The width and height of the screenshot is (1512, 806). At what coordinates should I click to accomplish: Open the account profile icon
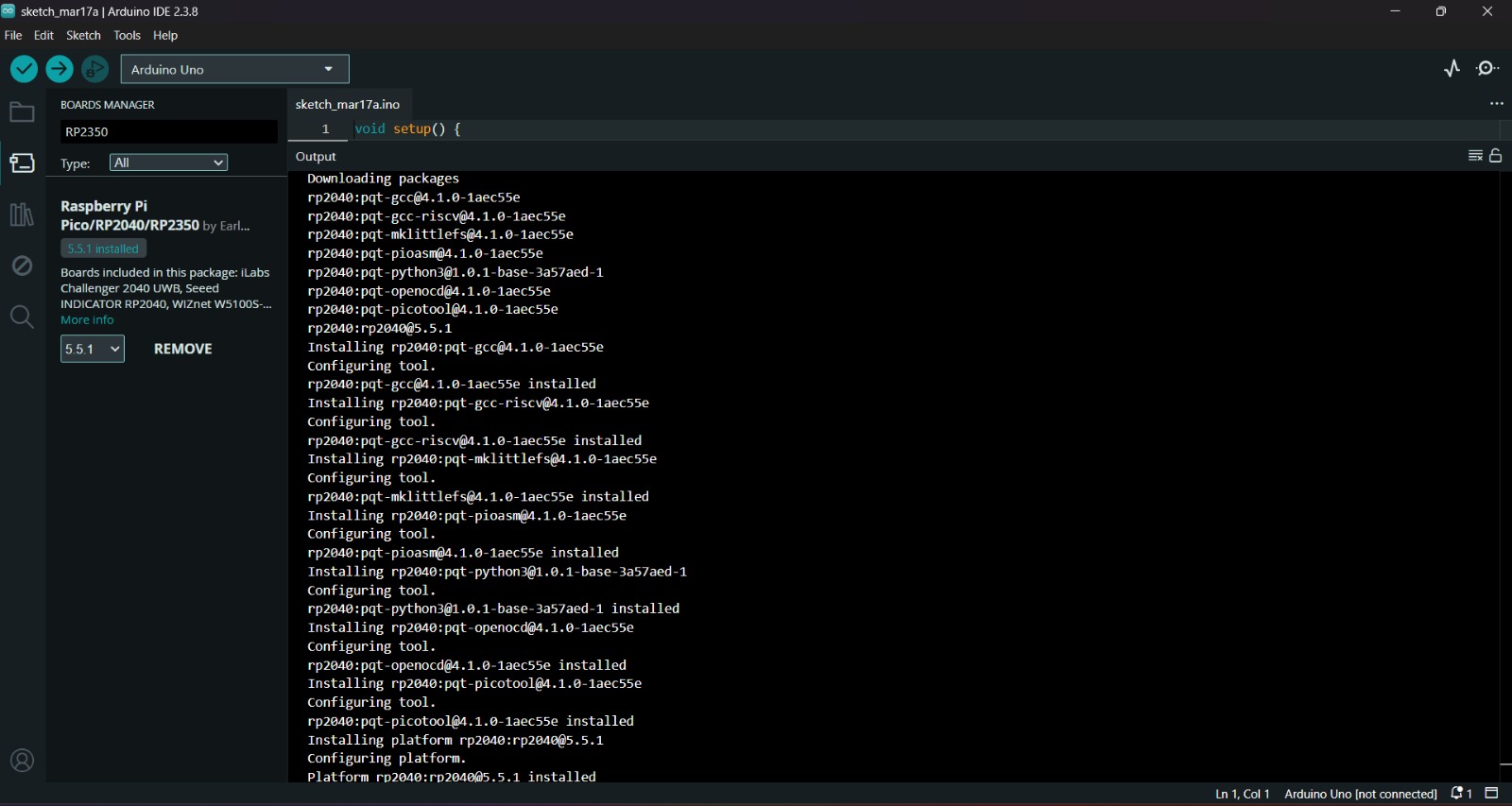coord(22,761)
